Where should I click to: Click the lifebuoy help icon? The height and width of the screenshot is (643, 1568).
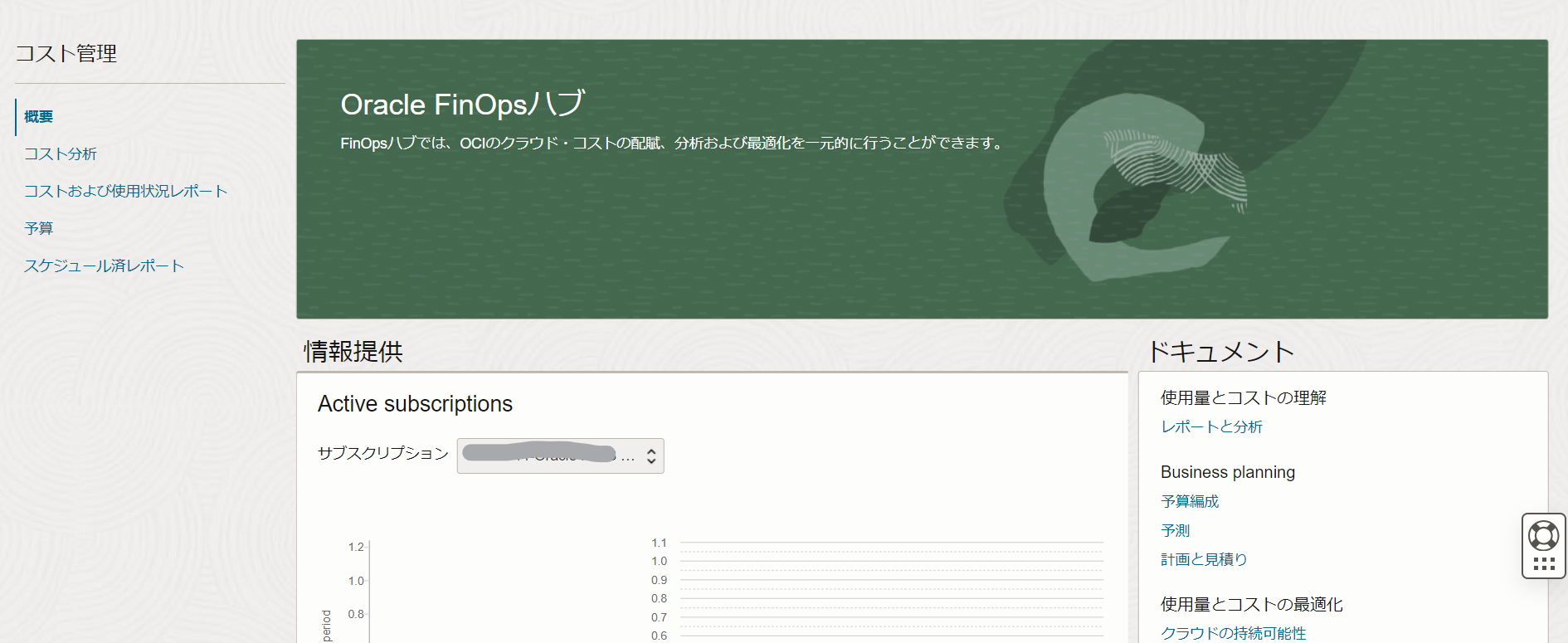click(x=1544, y=536)
